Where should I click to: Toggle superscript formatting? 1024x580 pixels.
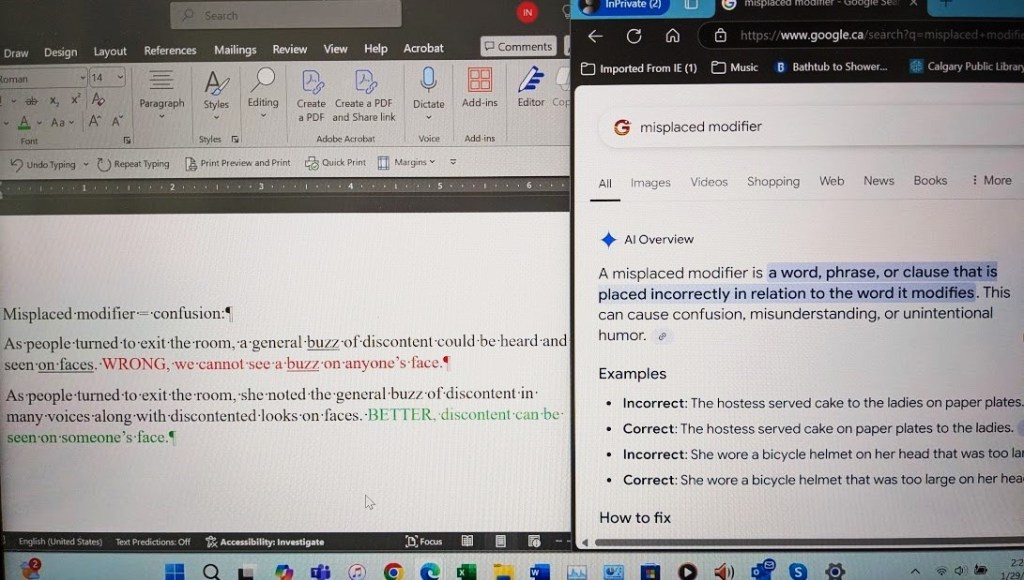point(76,100)
